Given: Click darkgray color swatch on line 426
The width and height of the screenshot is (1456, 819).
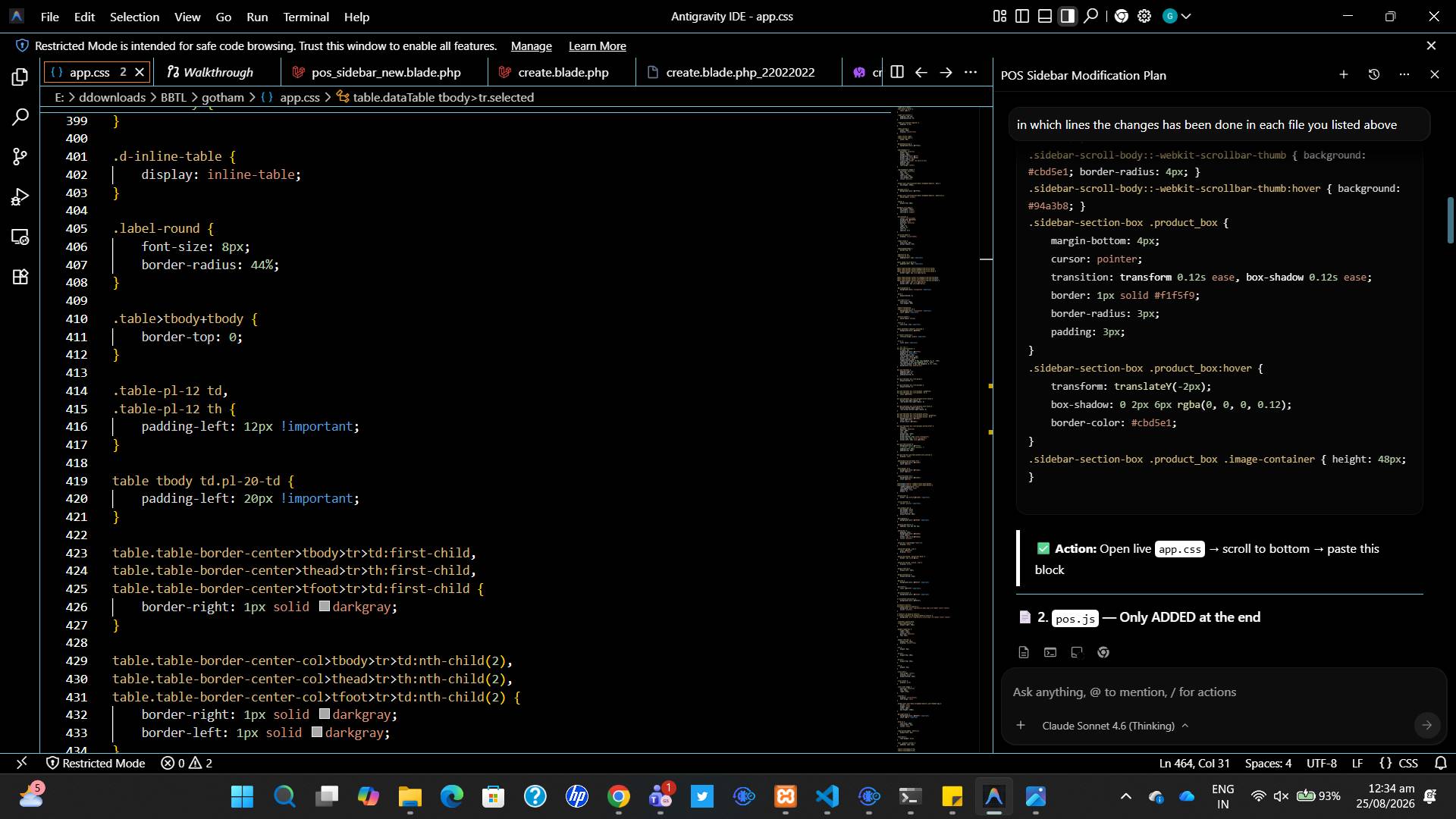Looking at the screenshot, I should [x=324, y=607].
